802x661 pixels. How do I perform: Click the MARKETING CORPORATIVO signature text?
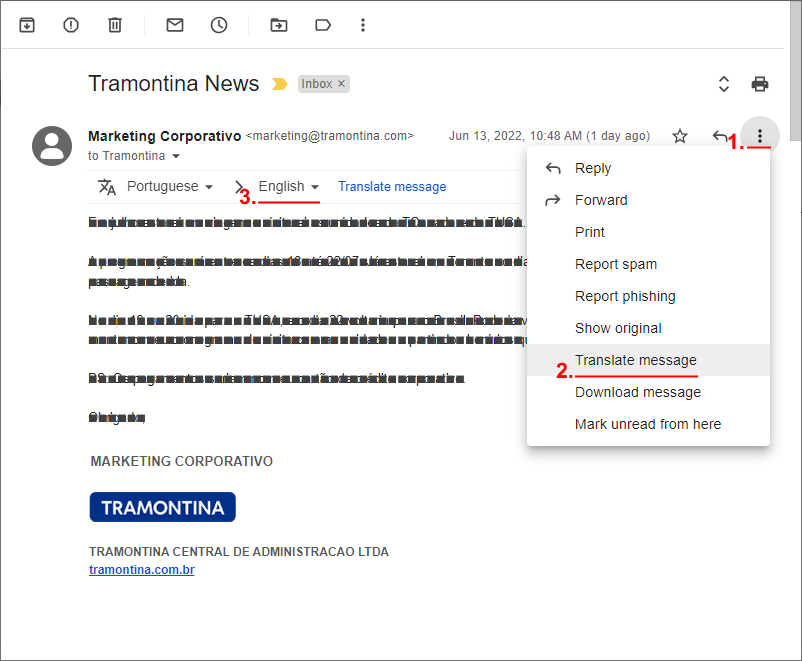tap(182, 461)
